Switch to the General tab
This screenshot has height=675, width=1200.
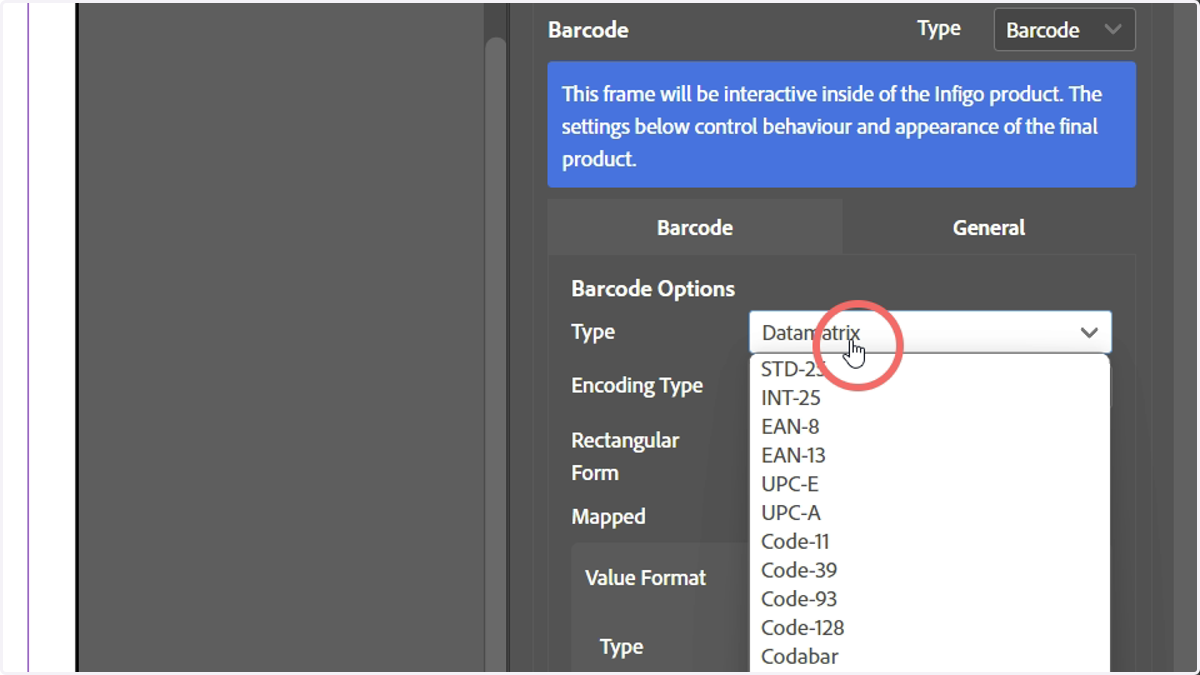[x=989, y=227]
